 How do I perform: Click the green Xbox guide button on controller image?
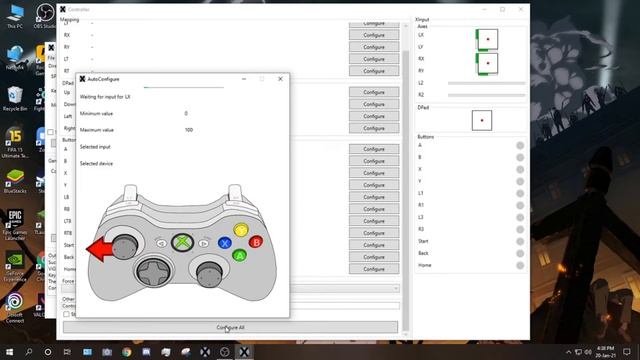tap(182, 242)
